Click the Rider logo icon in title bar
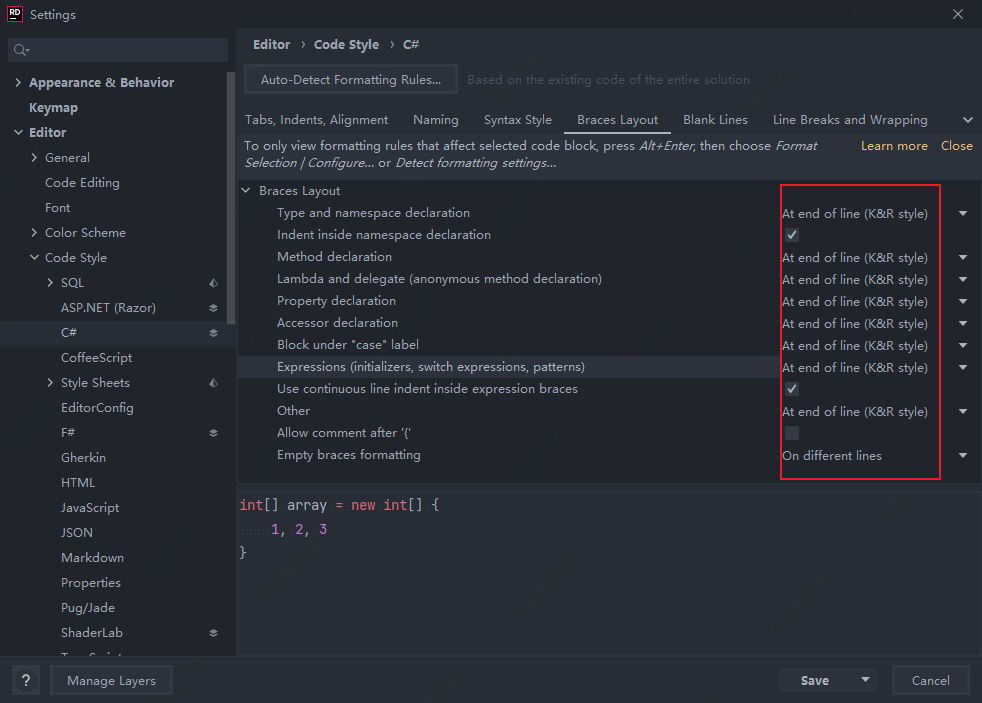Screen dimensions: 982x703 tap(14, 14)
